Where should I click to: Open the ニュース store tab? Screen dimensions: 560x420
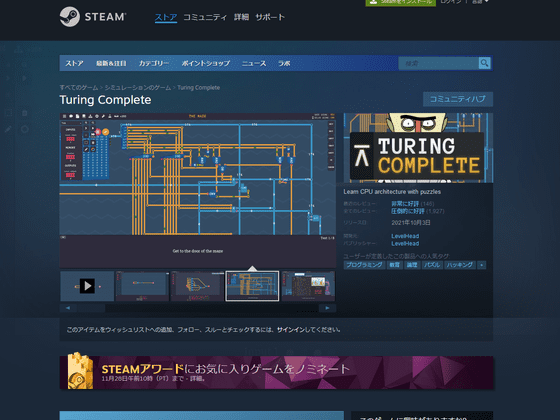click(x=254, y=63)
